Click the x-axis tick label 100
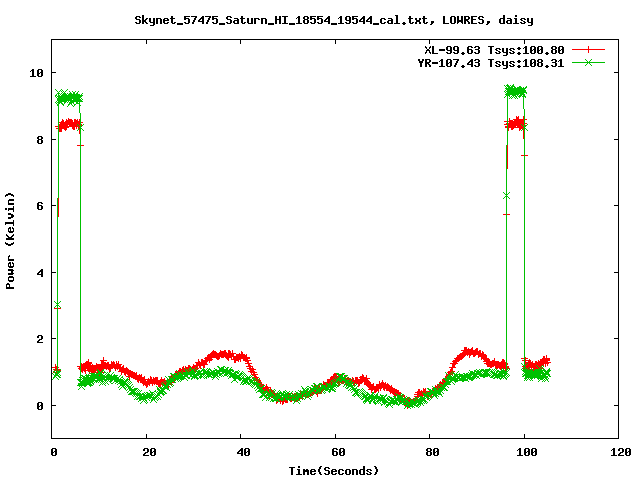The height and width of the screenshot is (480, 640). pos(527,452)
